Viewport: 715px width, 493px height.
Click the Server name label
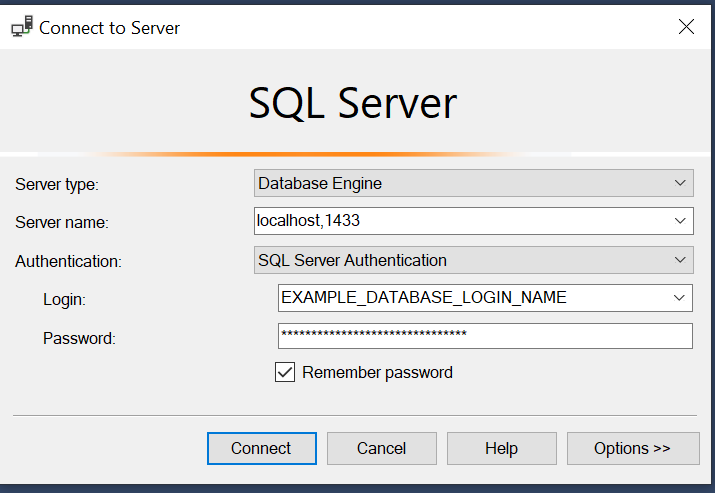[x=62, y=223]
